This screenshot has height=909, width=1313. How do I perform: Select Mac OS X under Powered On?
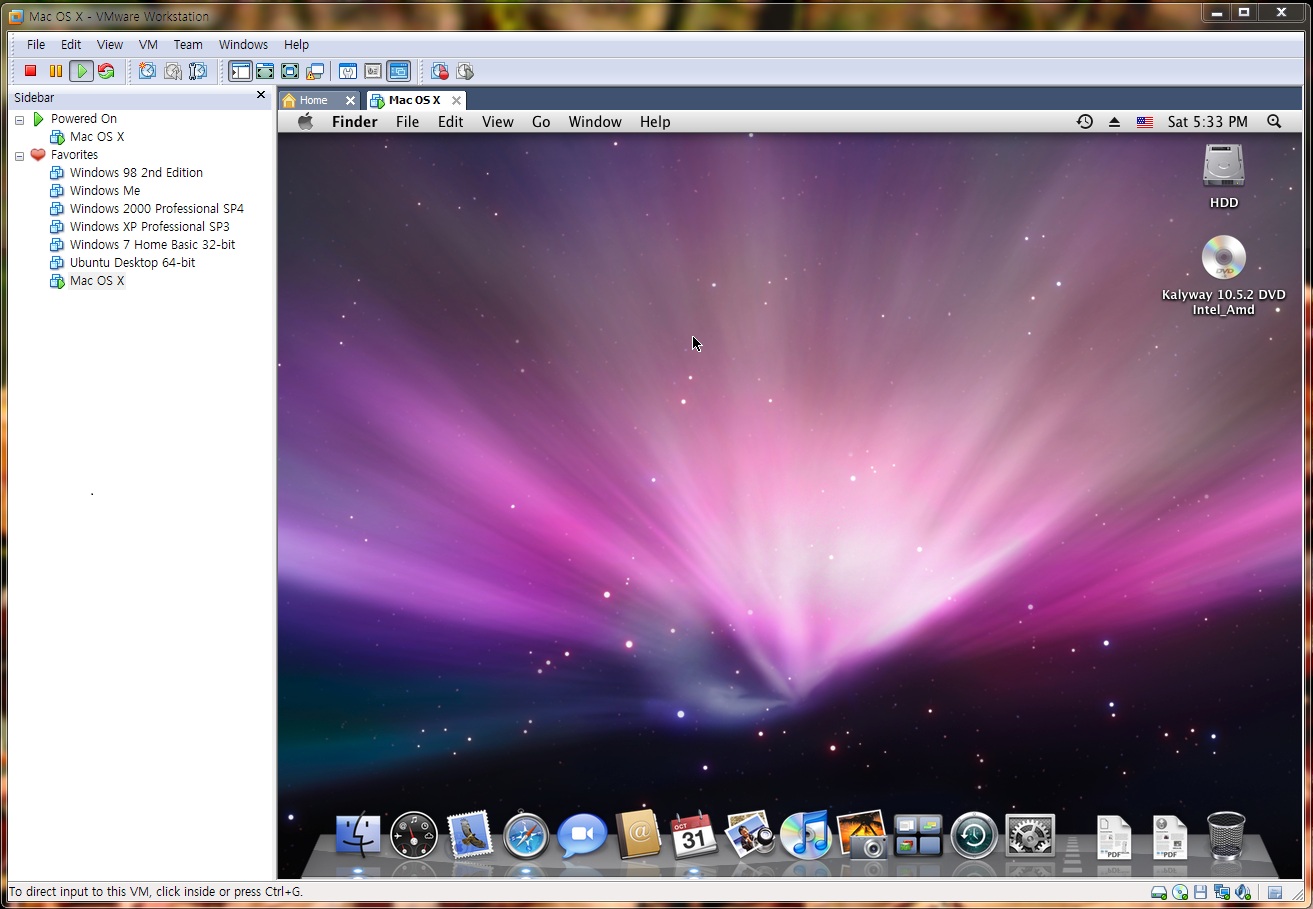tap(96, 137)
